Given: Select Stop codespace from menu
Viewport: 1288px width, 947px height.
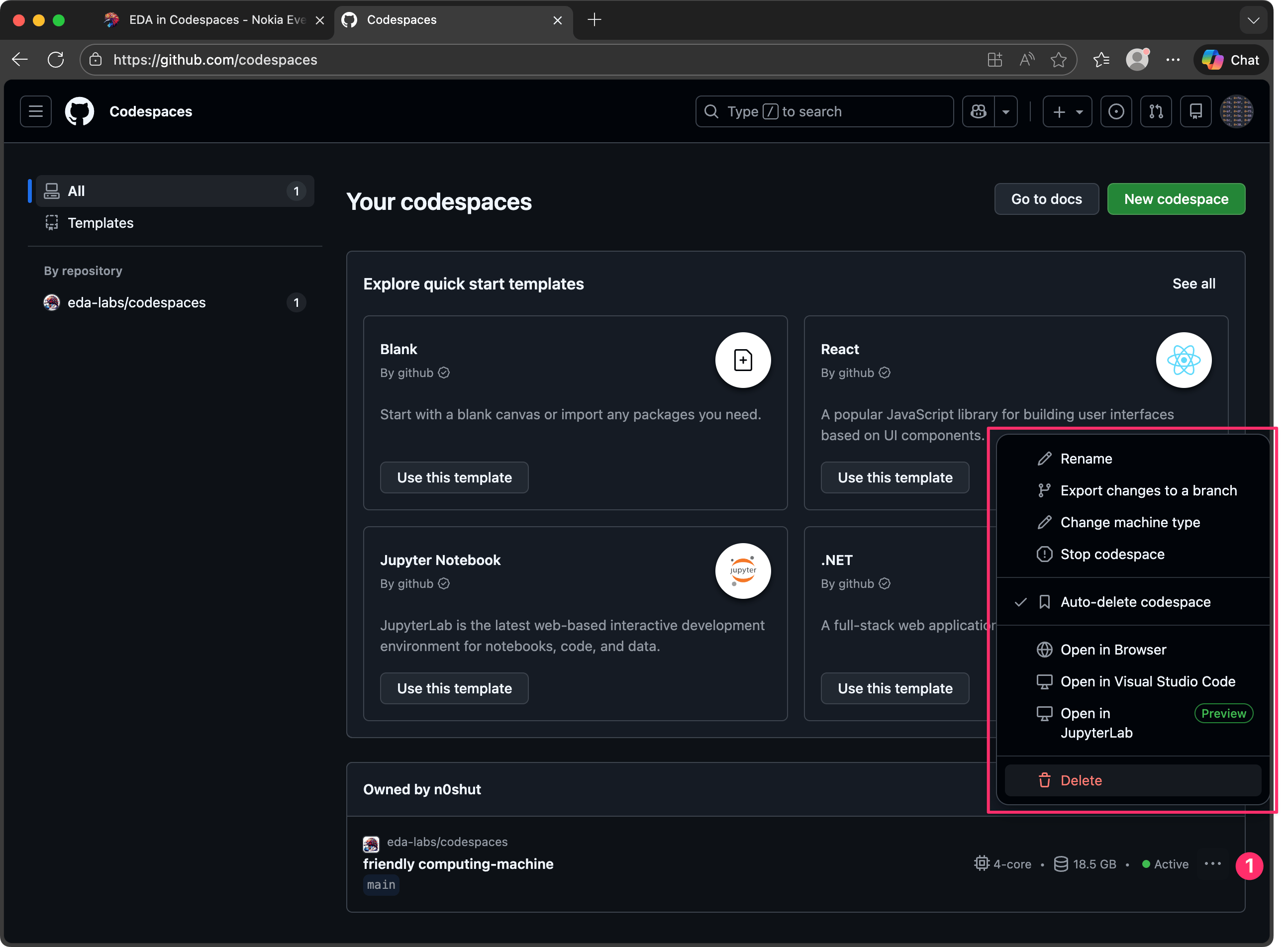Looking at the screenshot, I should pos(1111,555).
